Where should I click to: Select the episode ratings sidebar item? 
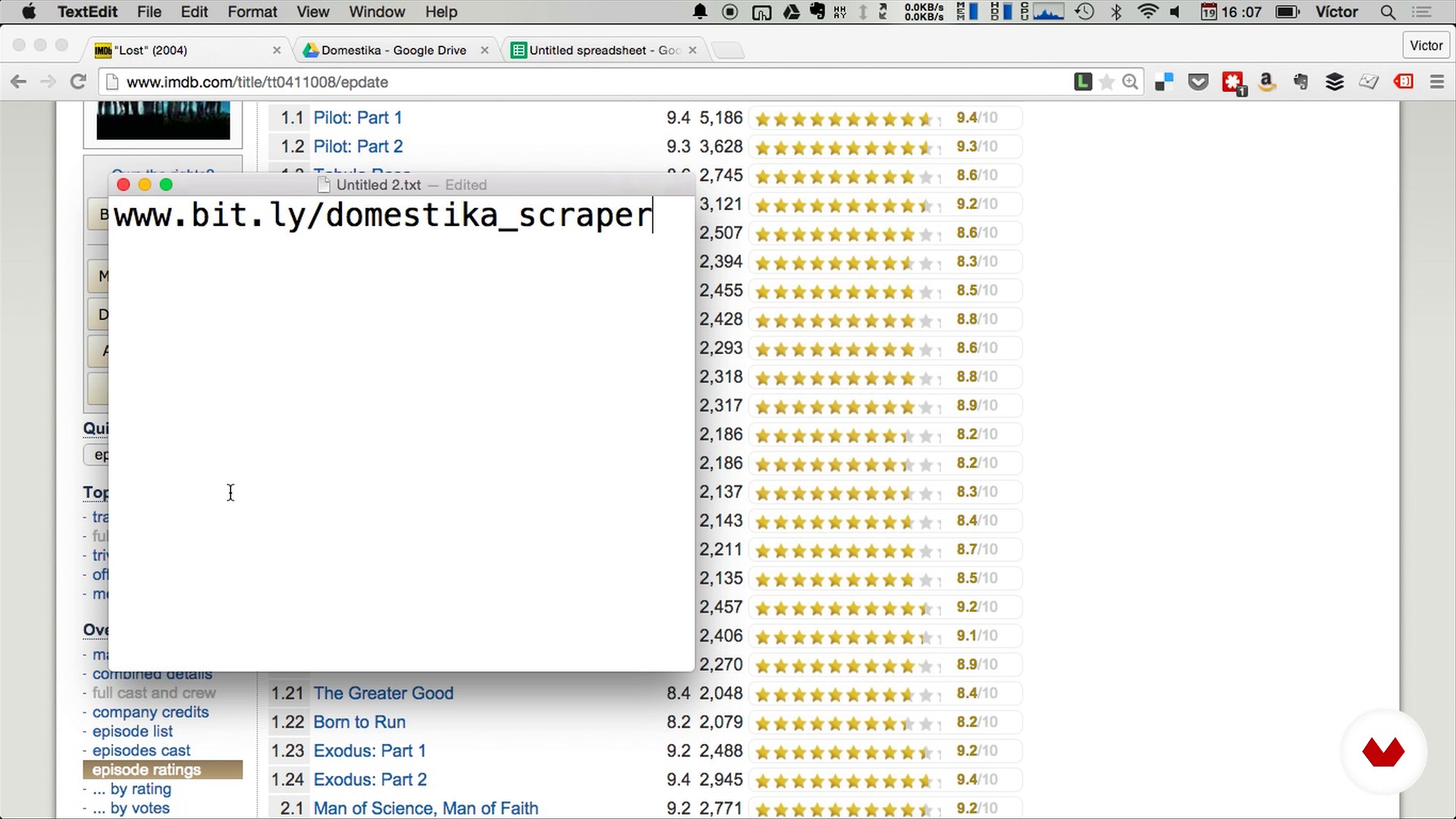tap(162, 770)
